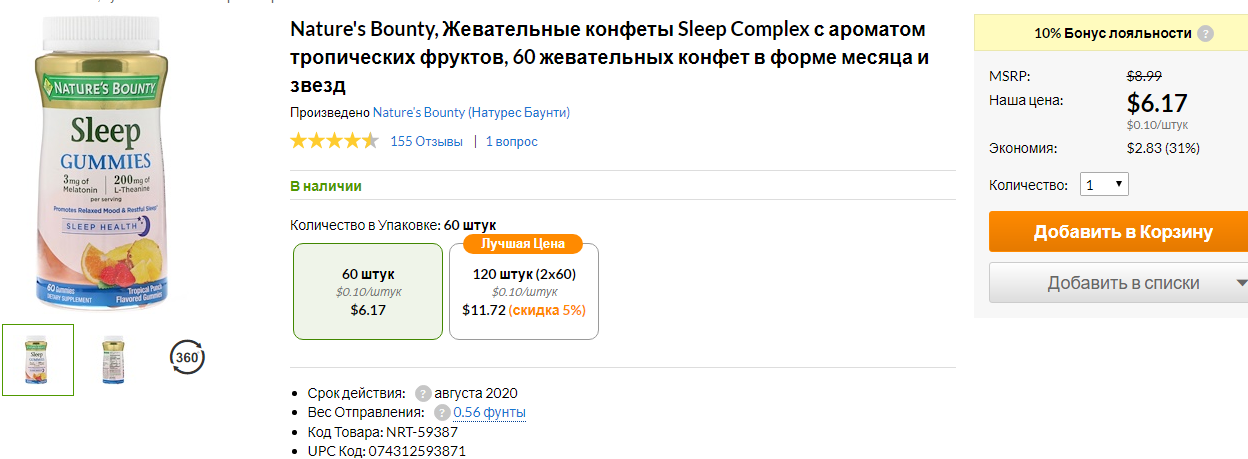Click the Лучшая Цена badge
This screenshot has width=1248, height=459.
tap(523, 244)
